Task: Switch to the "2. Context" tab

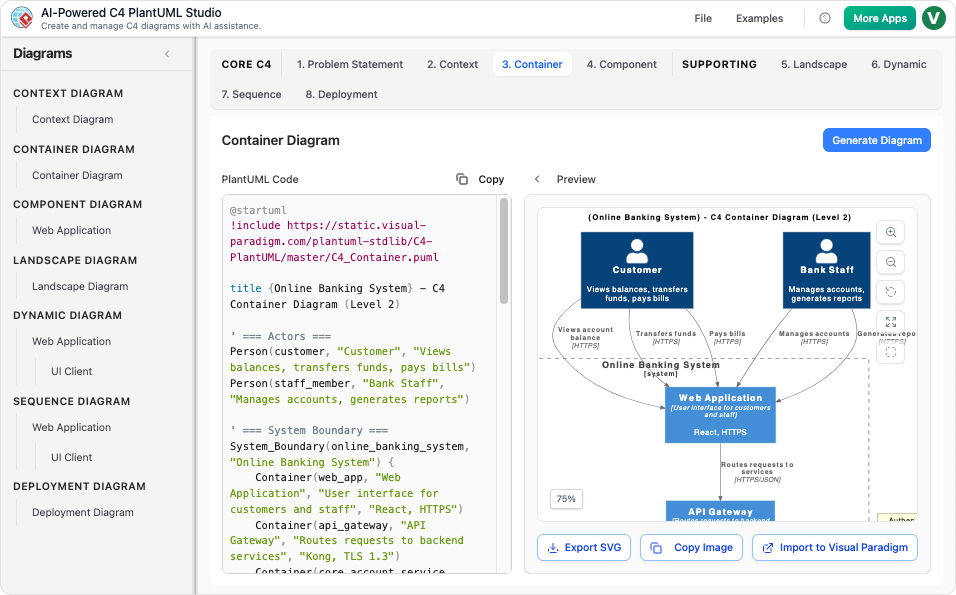Action: (x=452, y=64)
